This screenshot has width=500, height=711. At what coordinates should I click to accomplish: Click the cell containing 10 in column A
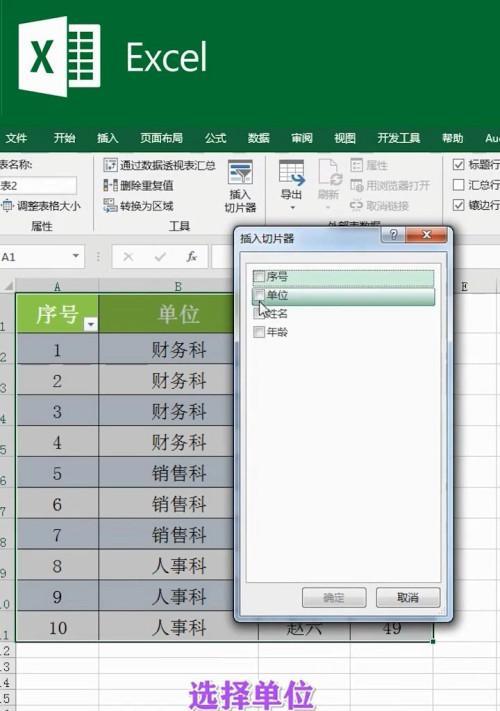tap(57, 627)
